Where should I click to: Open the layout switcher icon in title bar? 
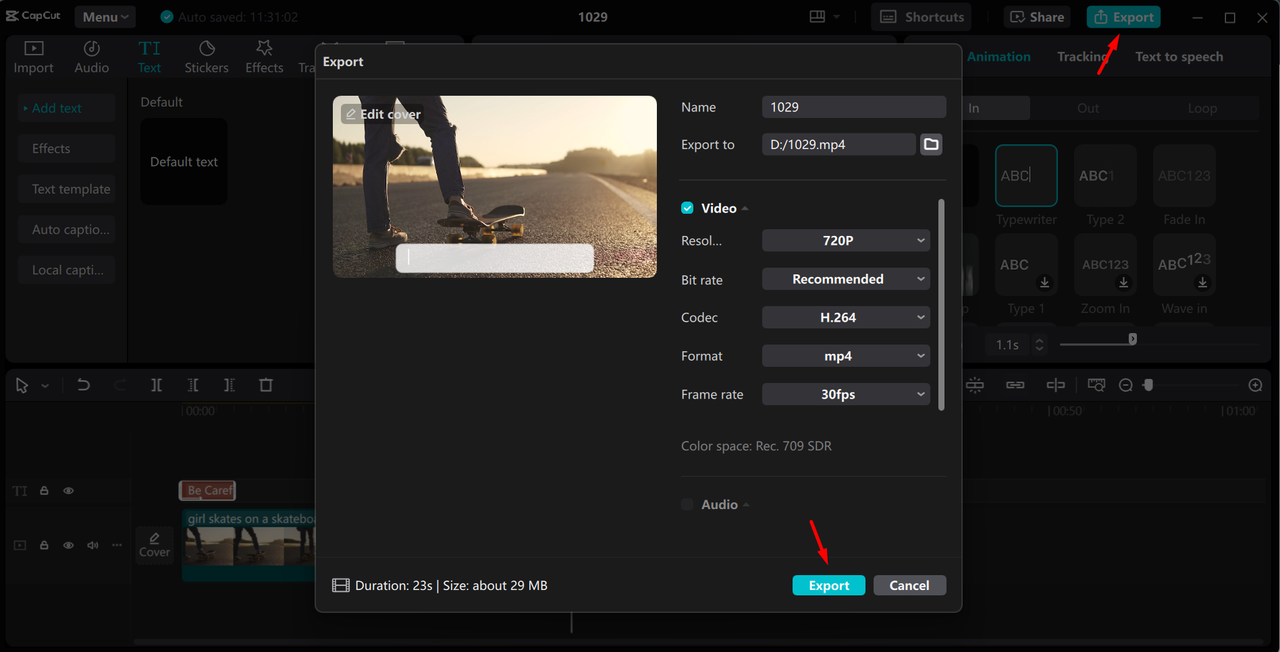pyautogui.click(x=817, y=17)
